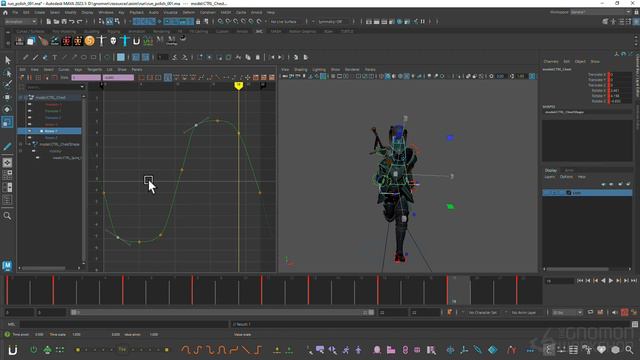
Task: Open the Lighting menu in viewport panel
Action: [319, 70]
